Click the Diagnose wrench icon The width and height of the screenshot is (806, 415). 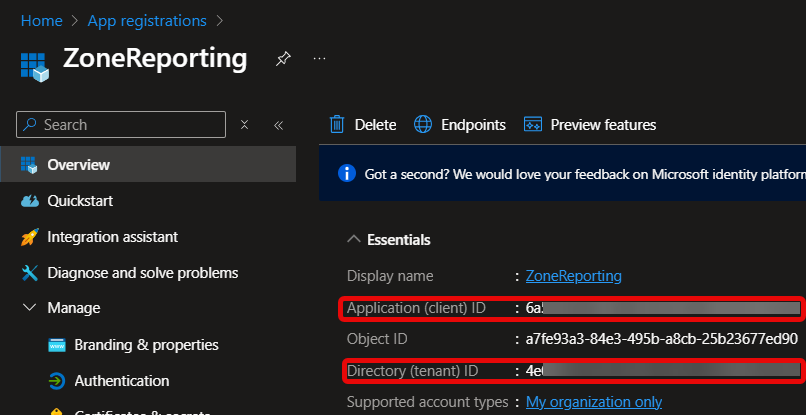(x=30, y=273)
